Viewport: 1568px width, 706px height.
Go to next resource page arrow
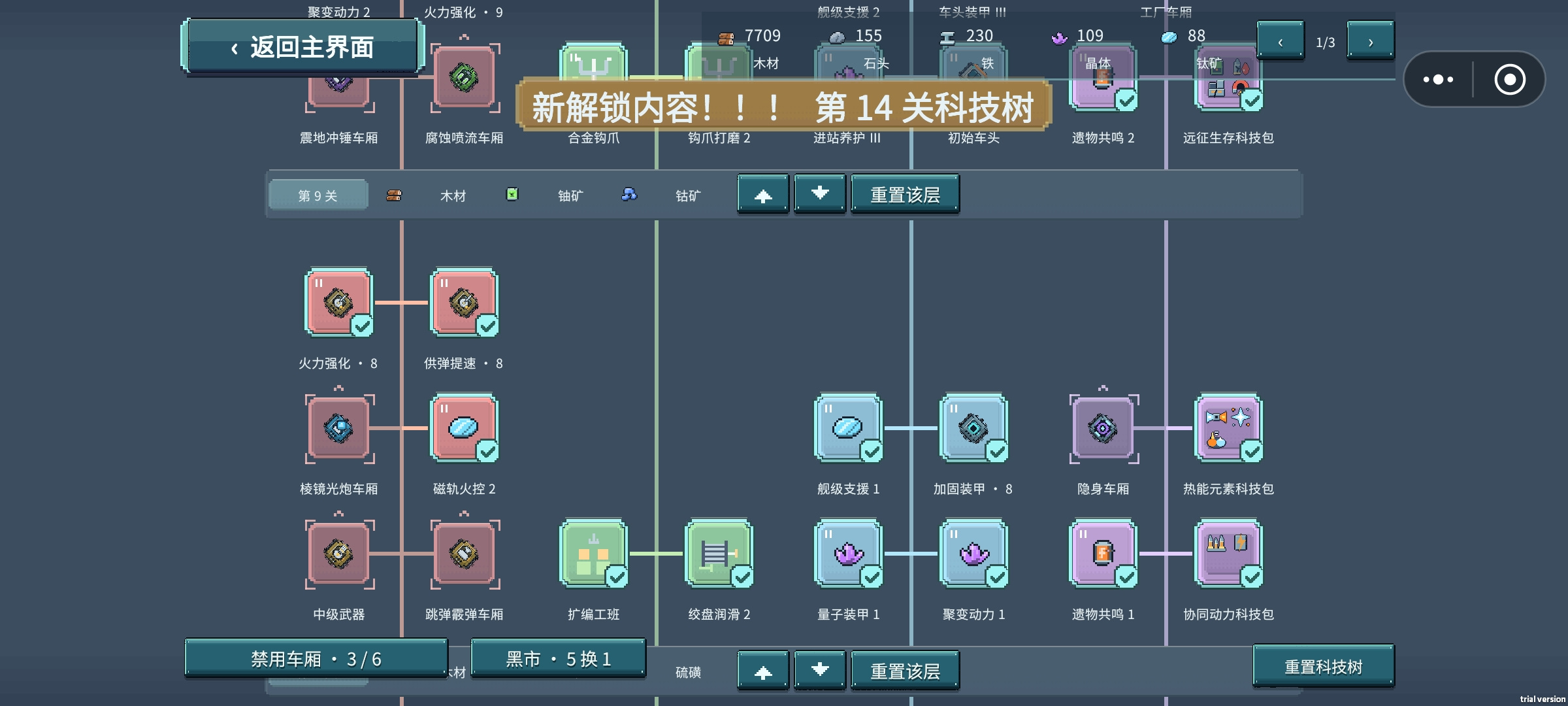pyautogui.click(x=1371, y=41)
